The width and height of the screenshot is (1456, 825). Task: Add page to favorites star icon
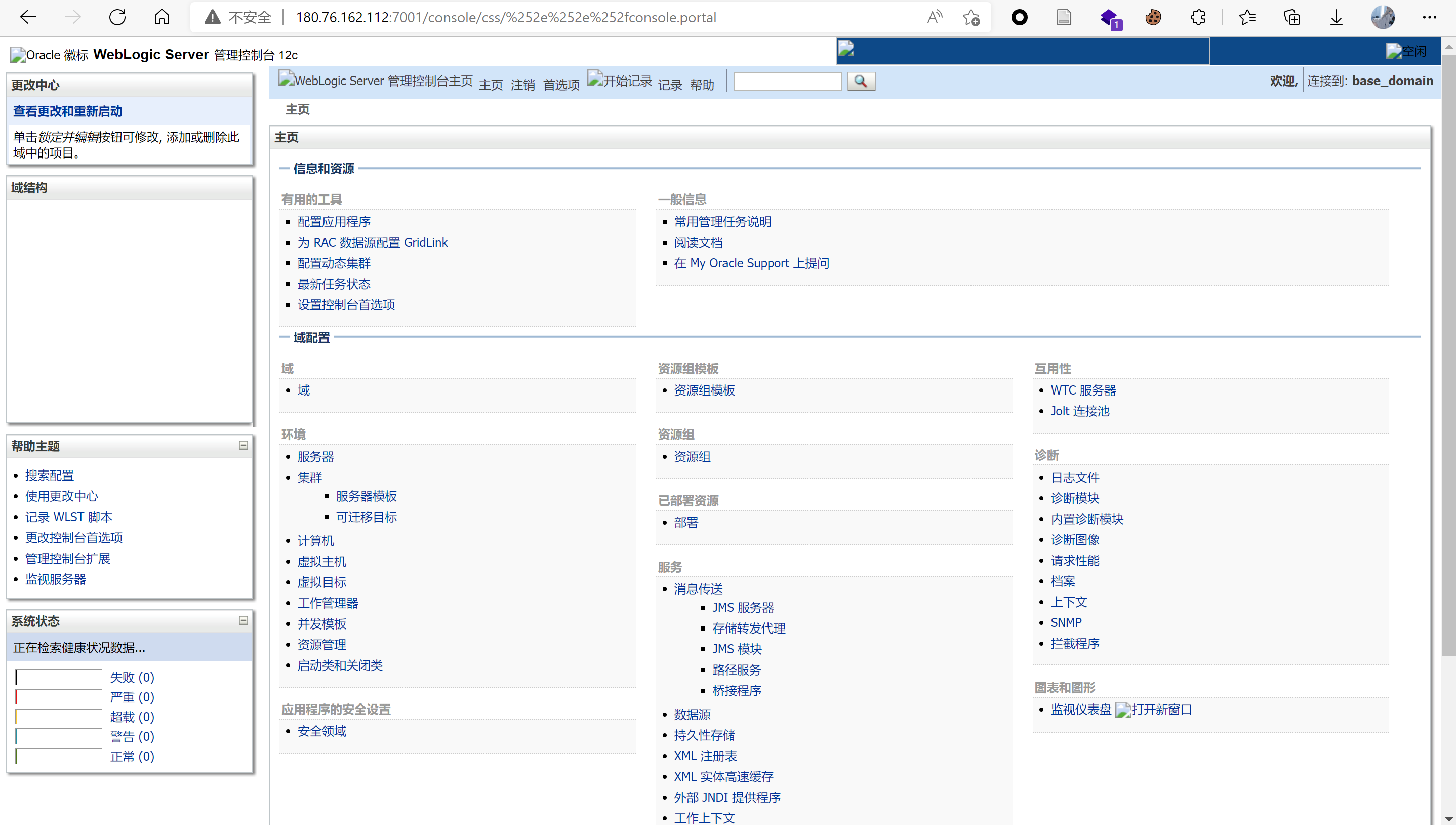[970, 18]
